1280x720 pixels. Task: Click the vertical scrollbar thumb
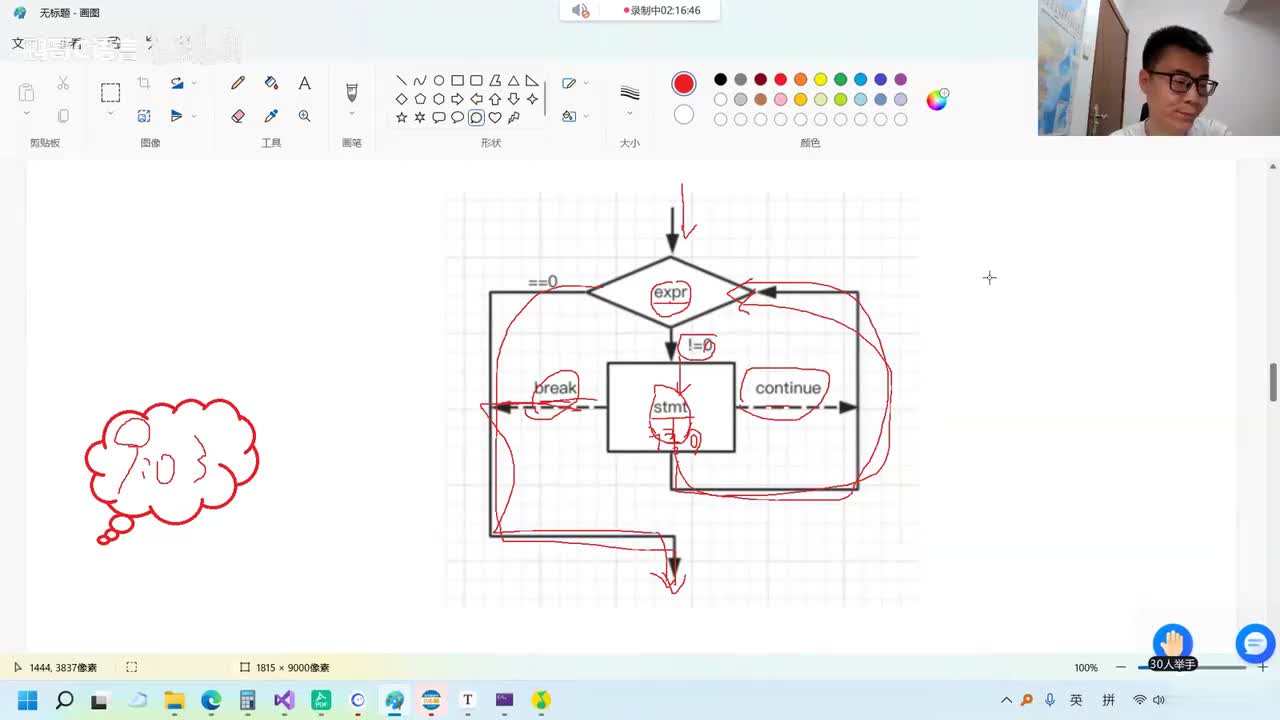[x=1273, y=383]
